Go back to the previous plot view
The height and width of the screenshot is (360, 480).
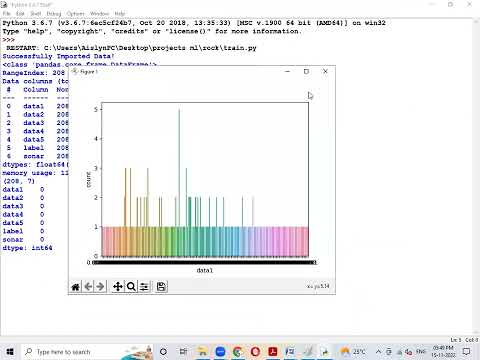pyautogui.click(x=88, y=287)
